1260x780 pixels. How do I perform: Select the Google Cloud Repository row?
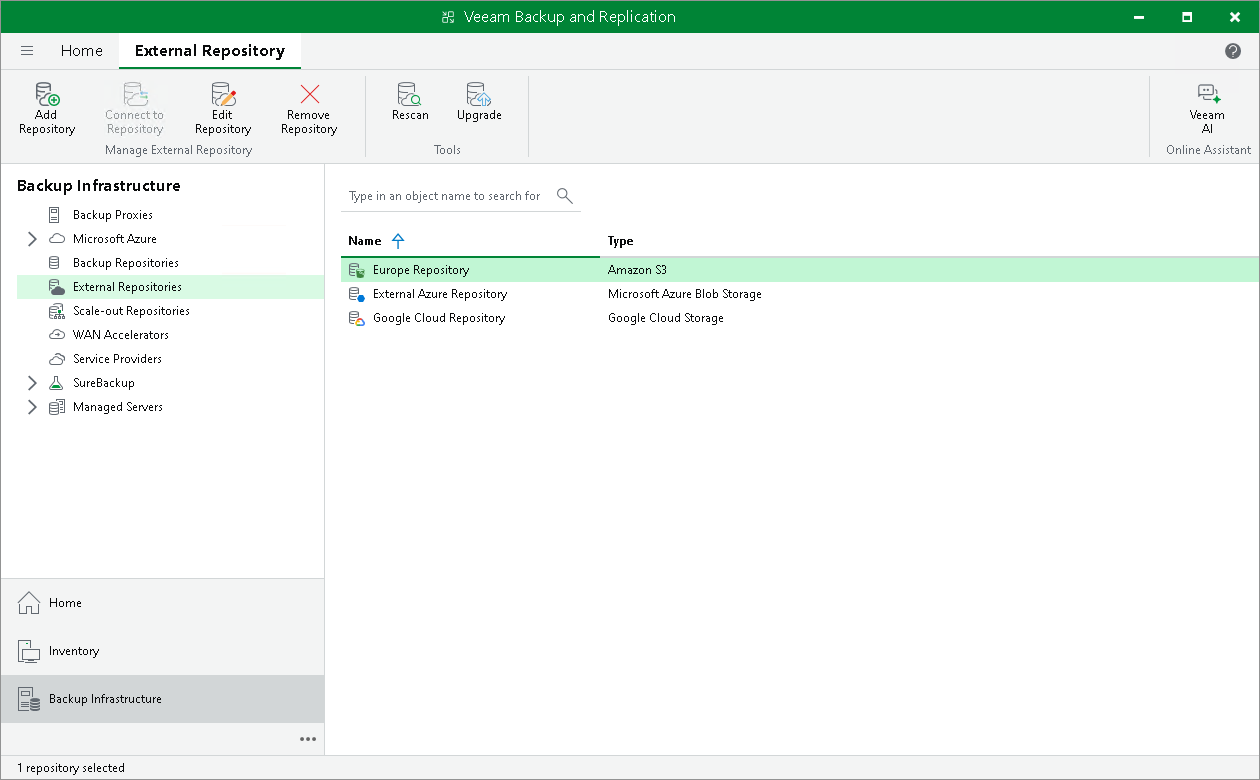[799, 318]
